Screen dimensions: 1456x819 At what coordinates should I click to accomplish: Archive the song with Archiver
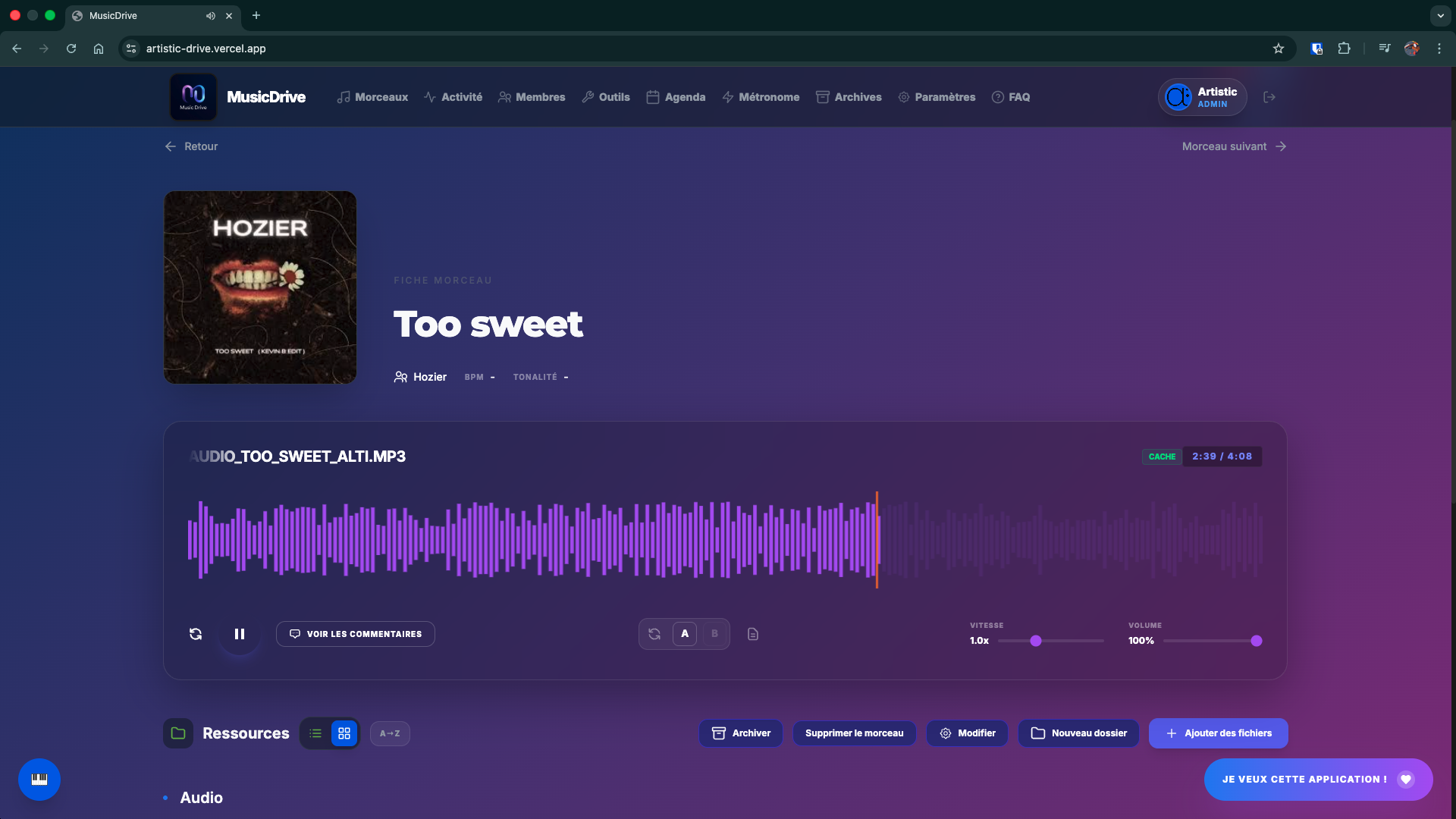pos(741,733)
